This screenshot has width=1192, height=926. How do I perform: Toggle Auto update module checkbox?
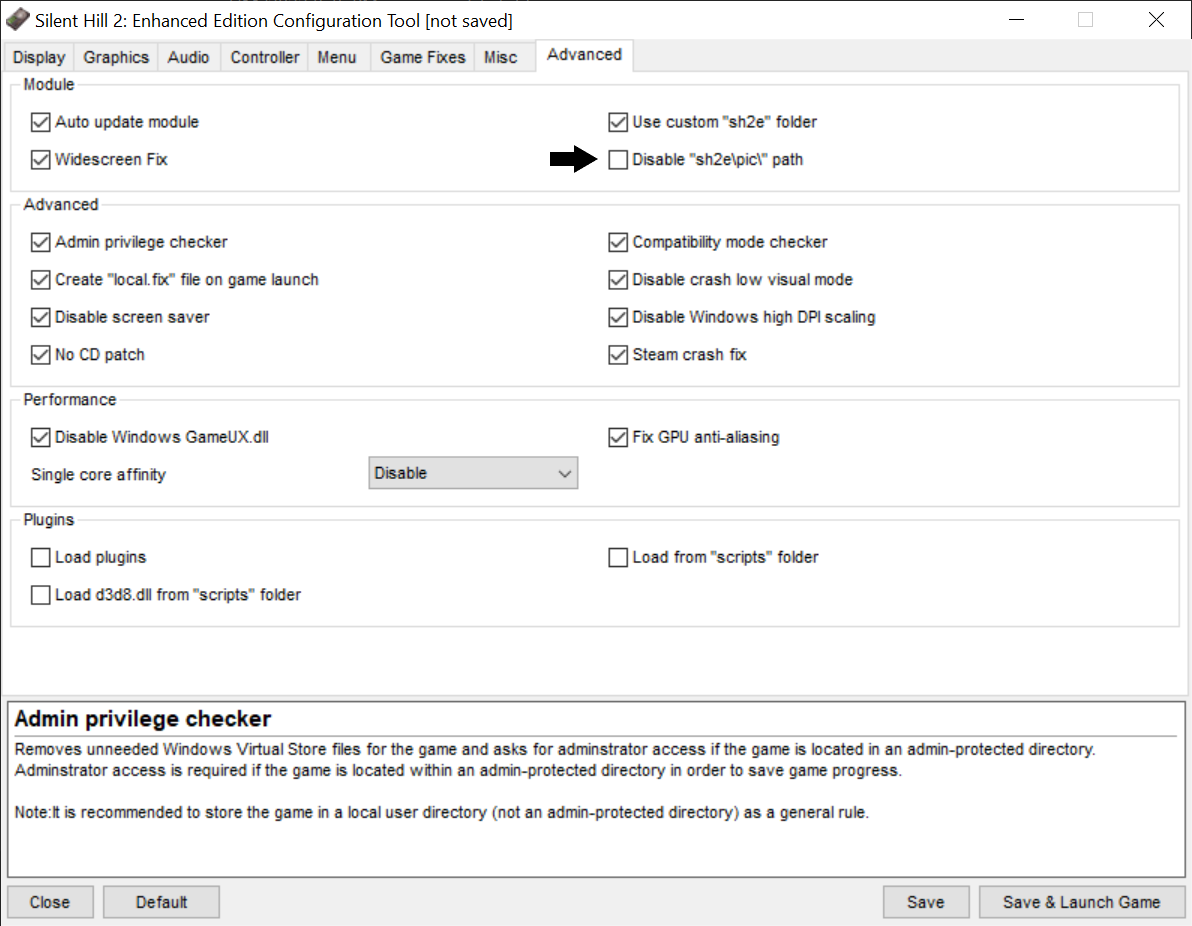click(x=40, y=122)
